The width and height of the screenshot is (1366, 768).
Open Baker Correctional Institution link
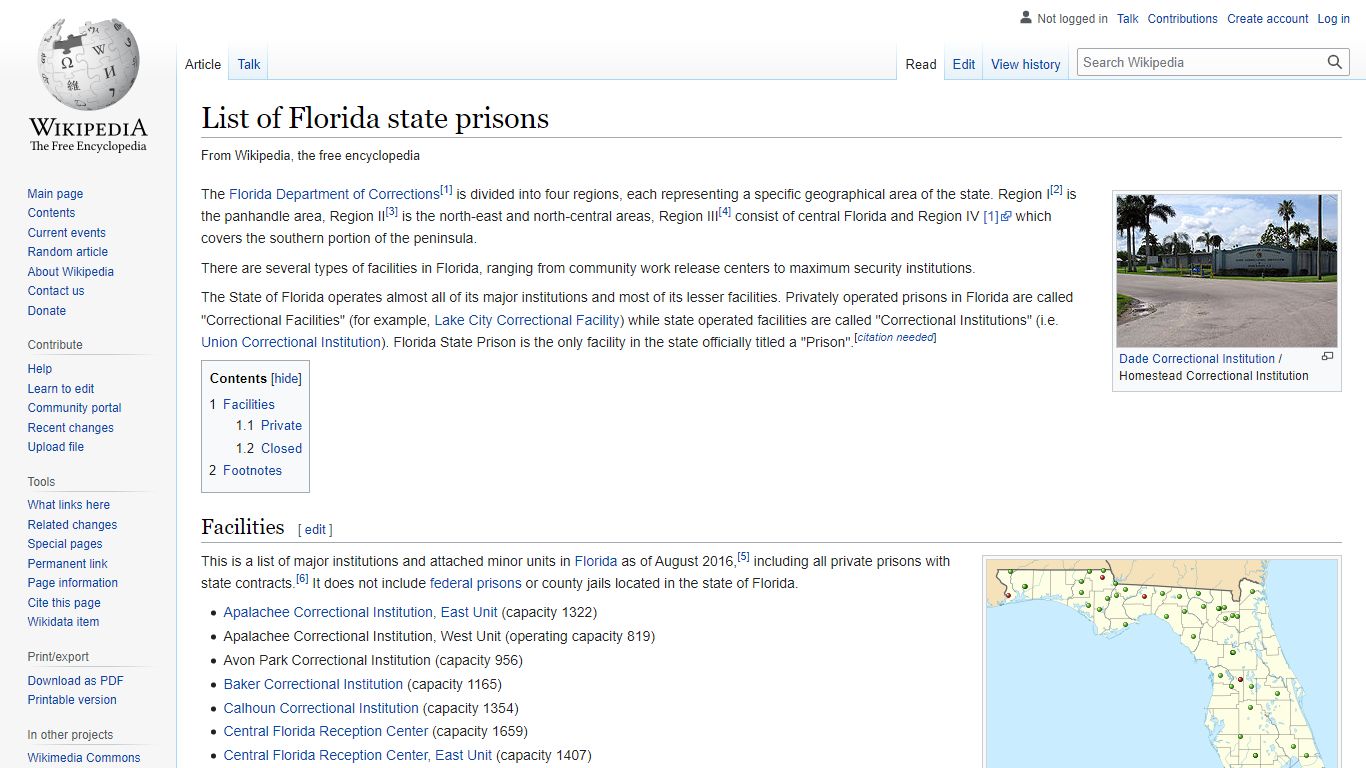[313, 684]
